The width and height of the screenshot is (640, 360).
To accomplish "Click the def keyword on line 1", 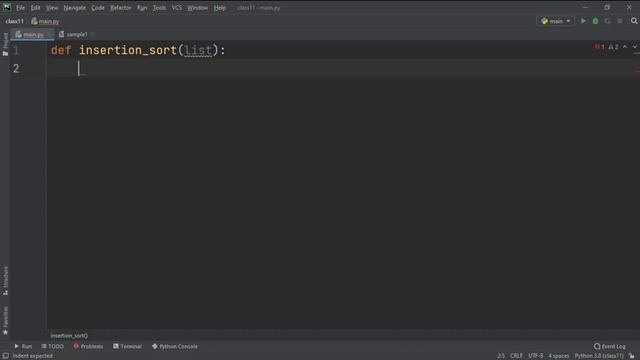I will pyautogui.click(x=61, y=50).
